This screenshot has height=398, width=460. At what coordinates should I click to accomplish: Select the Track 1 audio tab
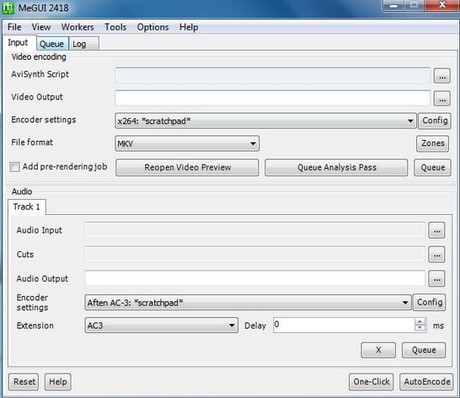[27, 207]
